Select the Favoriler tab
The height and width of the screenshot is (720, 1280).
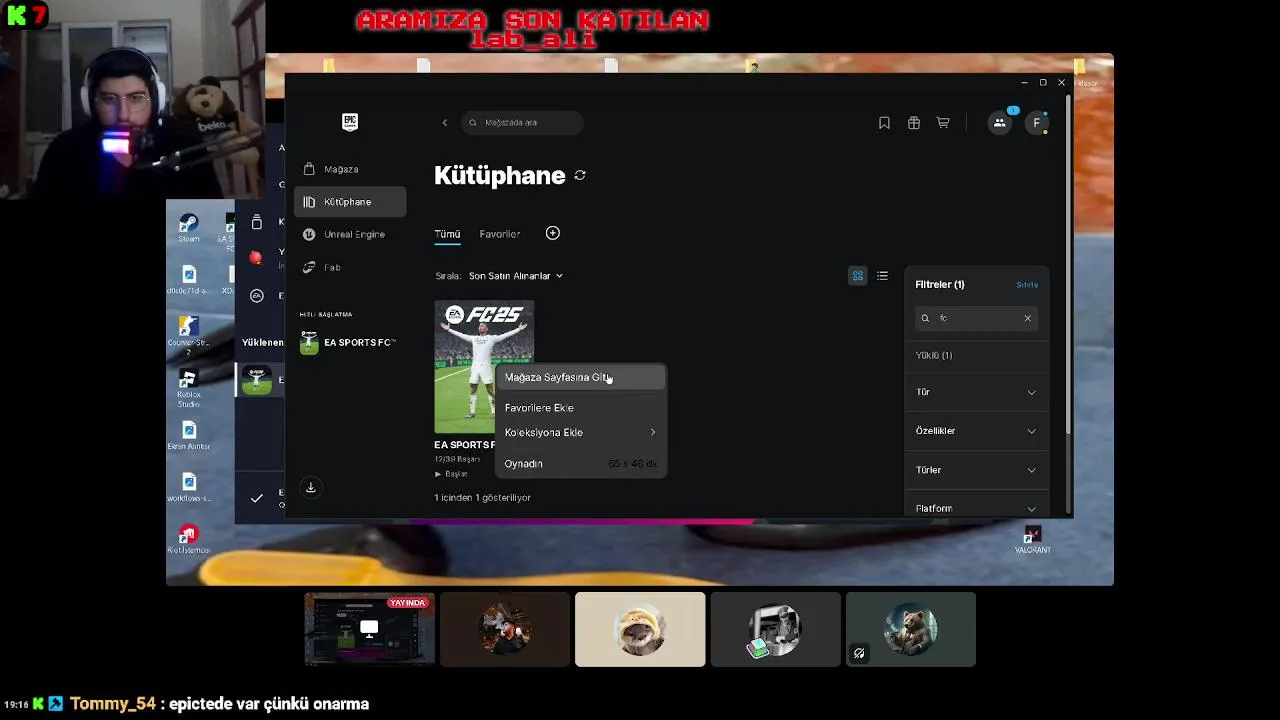499,234
